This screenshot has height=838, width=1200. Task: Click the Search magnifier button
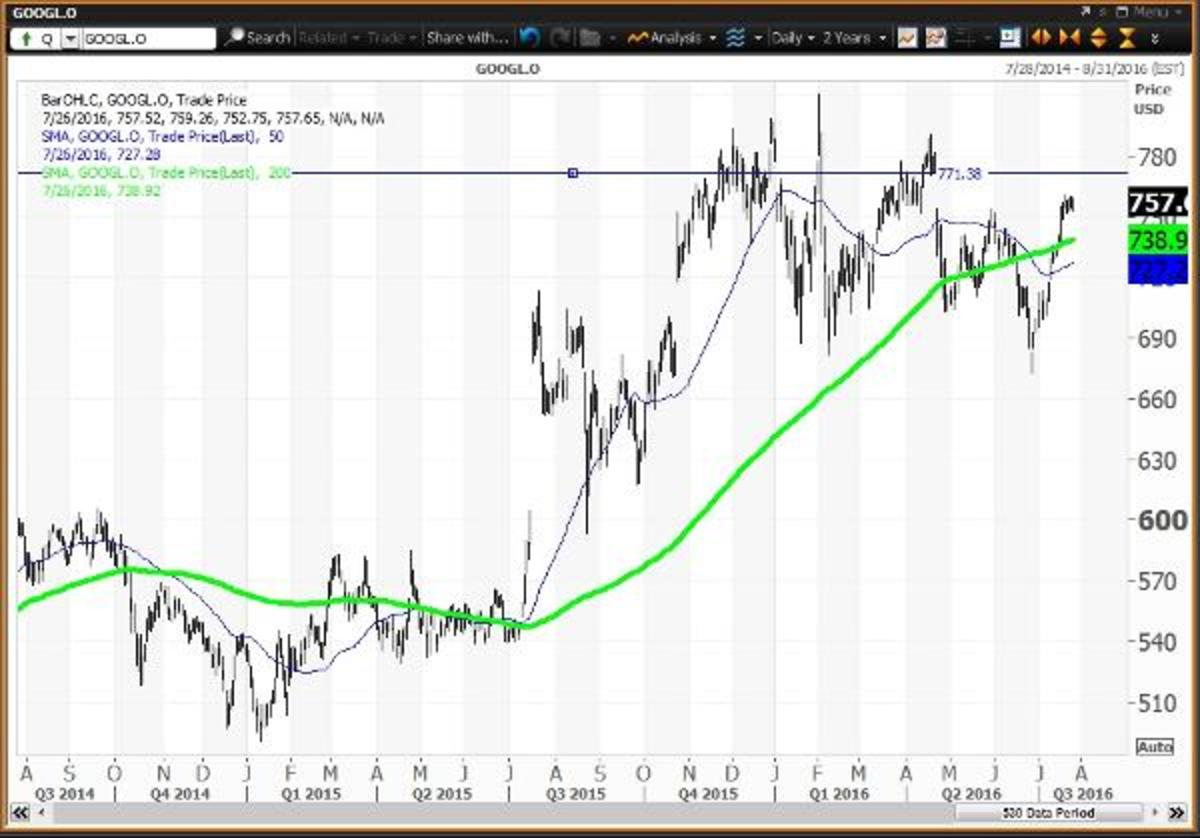coord(258,38)
